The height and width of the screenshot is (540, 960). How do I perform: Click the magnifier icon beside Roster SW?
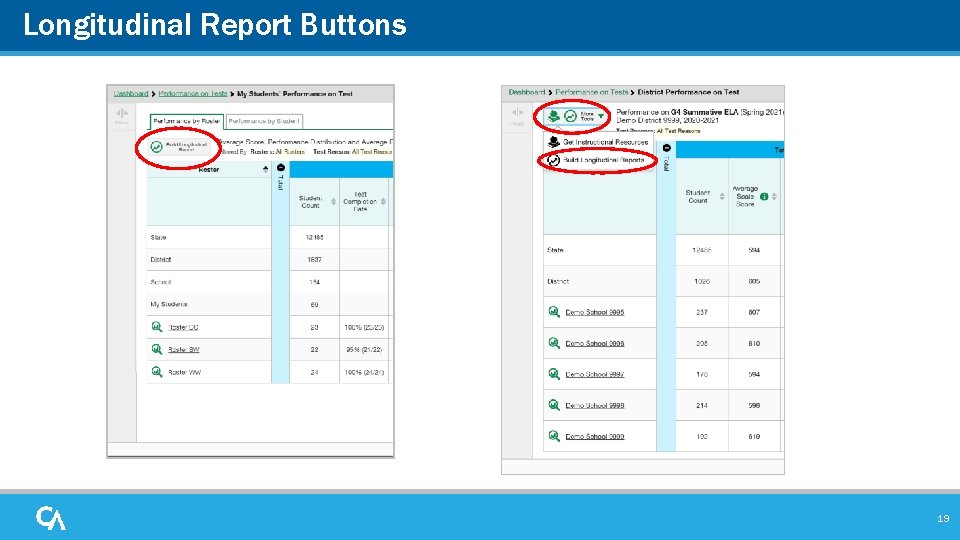[x=157, y=350]
